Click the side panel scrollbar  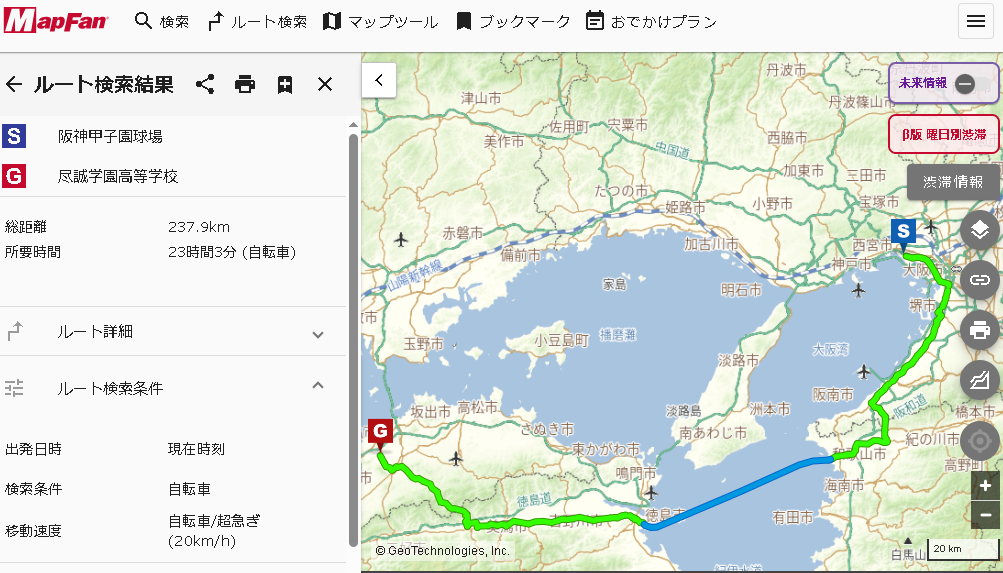click(353, 339)
